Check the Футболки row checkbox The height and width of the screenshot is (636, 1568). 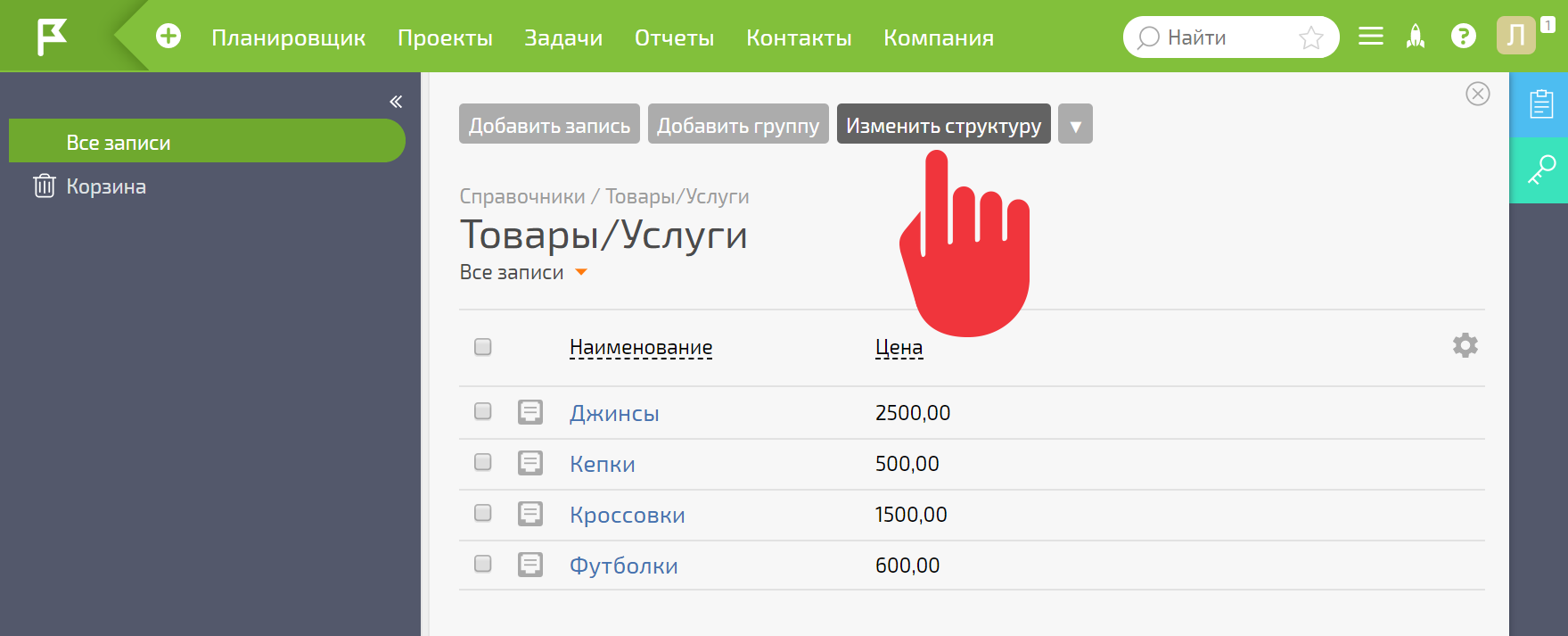coord(483,564)
